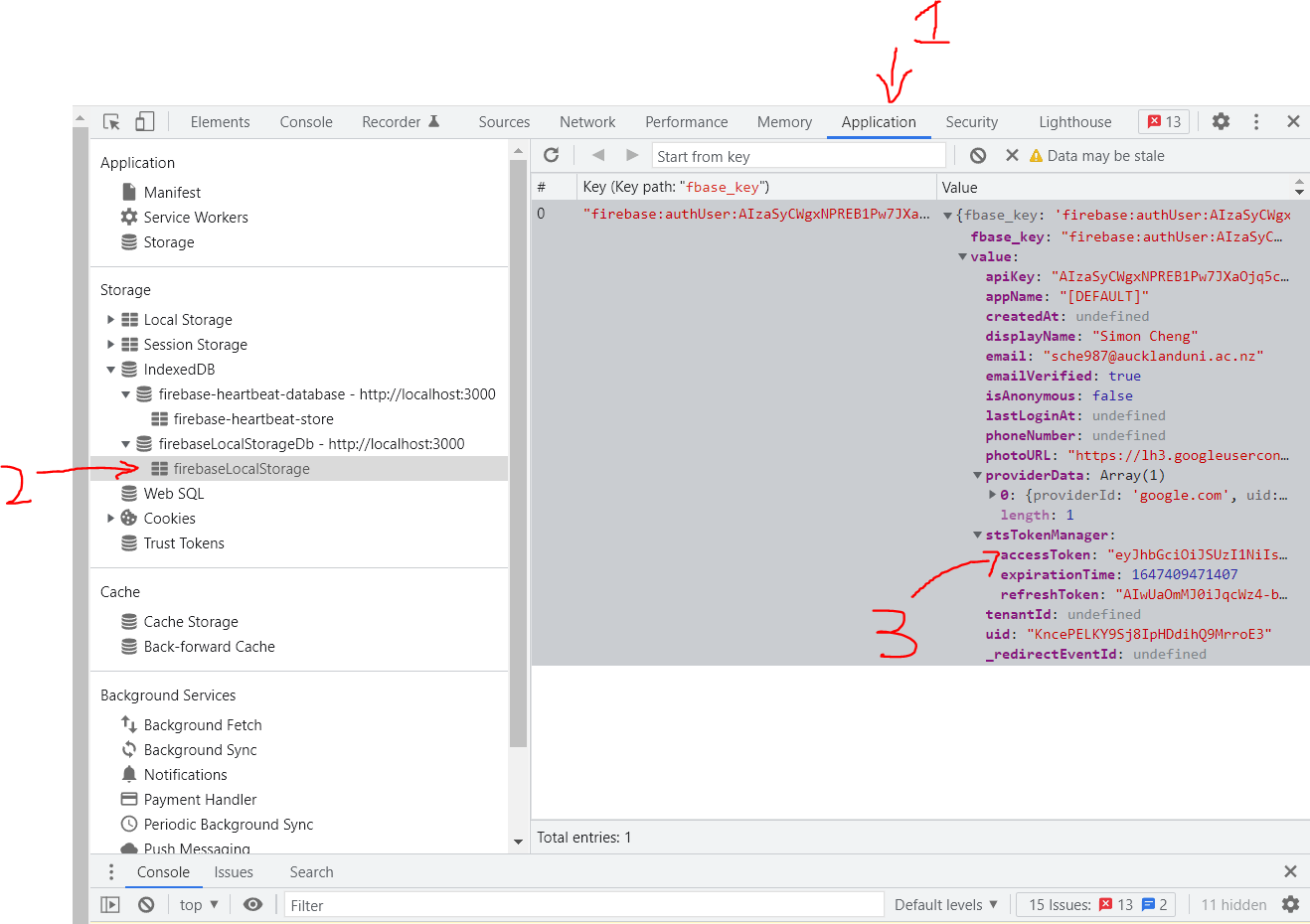The height and width of the screenshot is (924, 1310).
Task: Switch to the Memory tab
Action: click(784, 122)
